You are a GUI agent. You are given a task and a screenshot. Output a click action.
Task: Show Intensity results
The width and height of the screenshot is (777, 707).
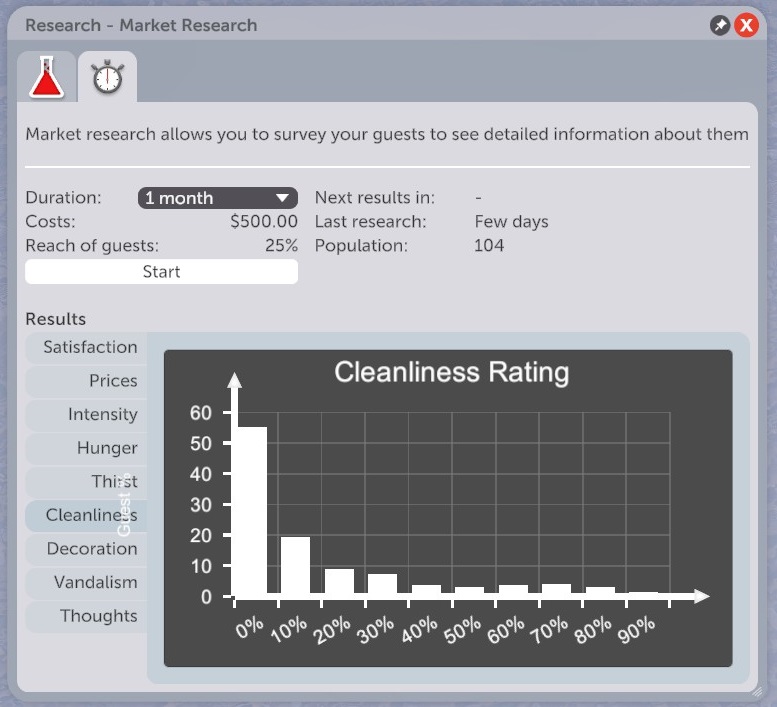87,414
